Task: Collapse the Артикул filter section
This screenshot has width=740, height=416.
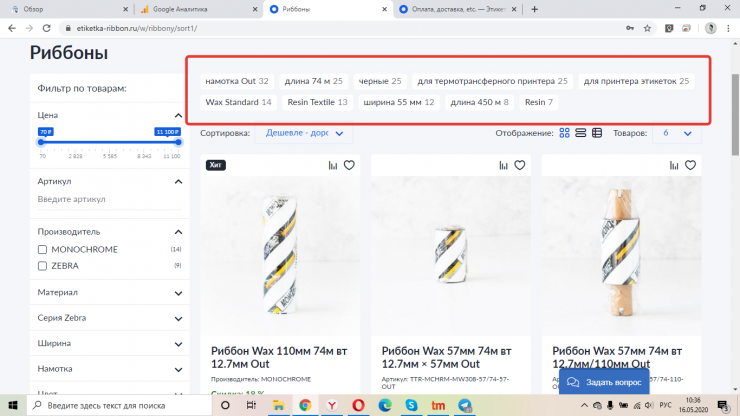Action: 178,181
